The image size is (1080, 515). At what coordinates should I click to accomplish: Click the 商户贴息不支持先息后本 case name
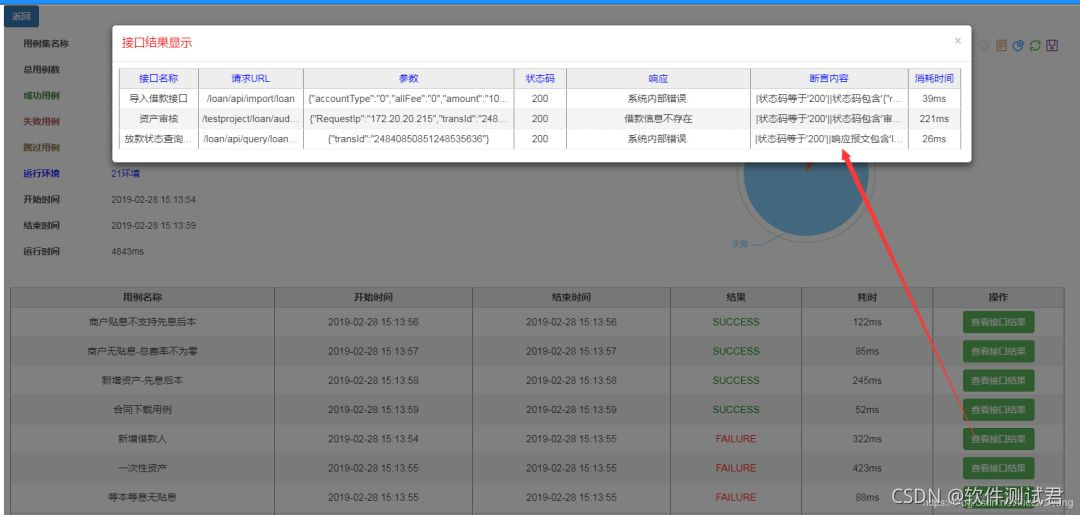[x=143, y=322]
